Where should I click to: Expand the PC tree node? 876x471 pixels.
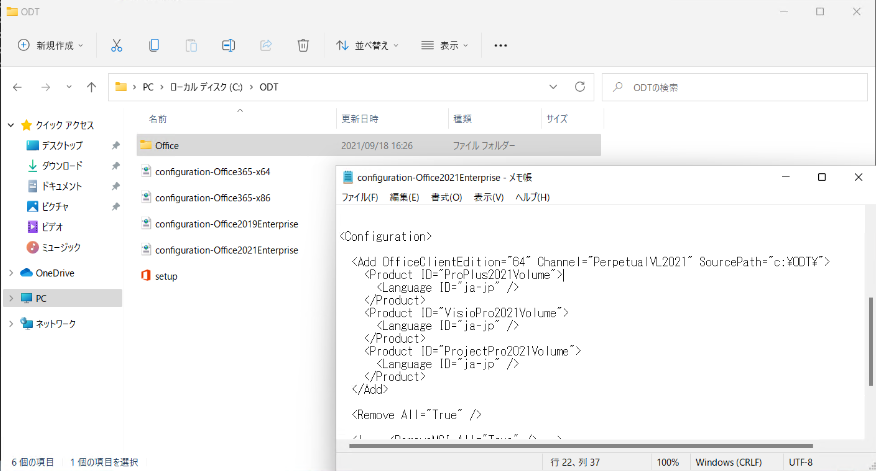coord(11,298)
